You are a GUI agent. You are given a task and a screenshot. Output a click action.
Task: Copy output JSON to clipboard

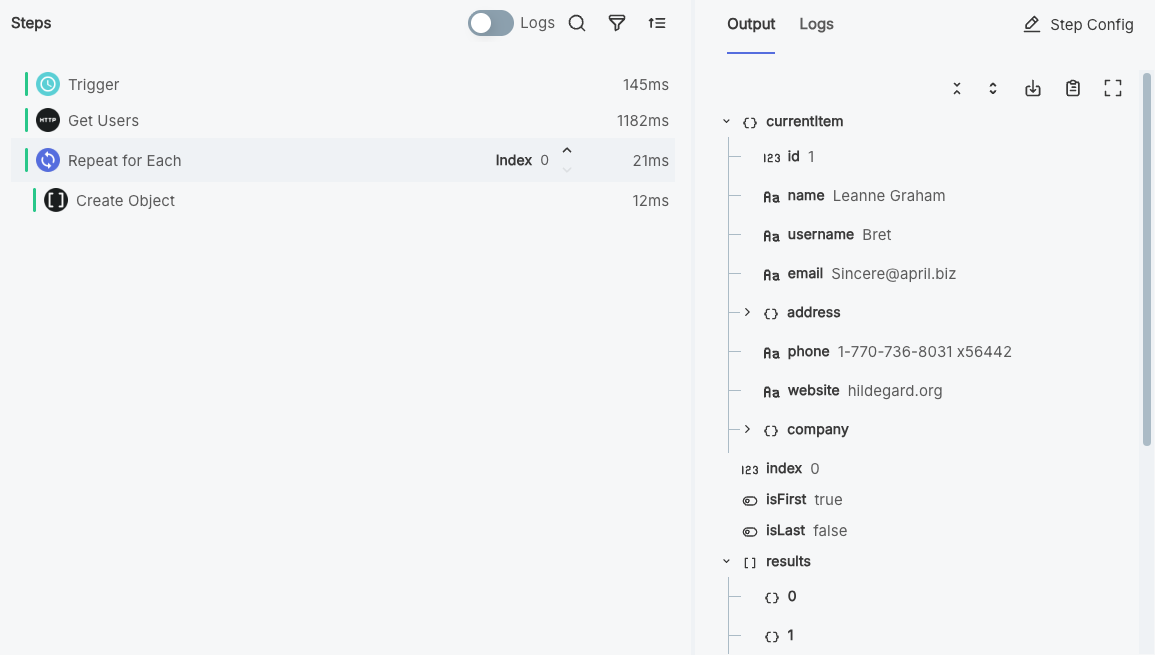(1073, 88)
